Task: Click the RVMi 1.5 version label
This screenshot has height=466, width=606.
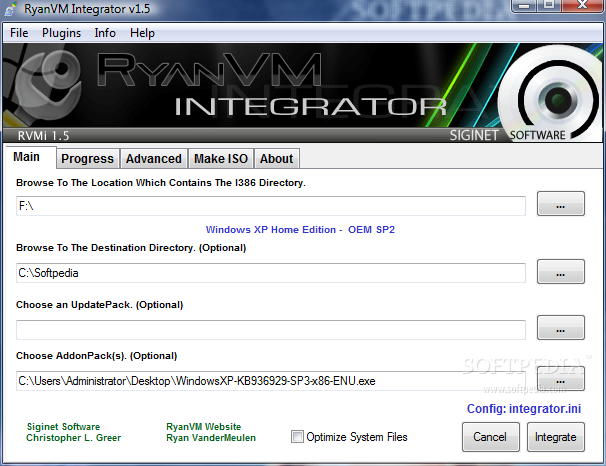Action: pyautogui.click(x=43, y=136)
